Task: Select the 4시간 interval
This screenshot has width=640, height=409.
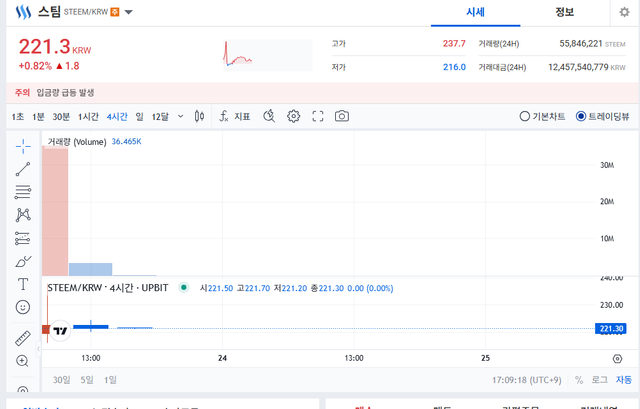Action: coord(117,117)
